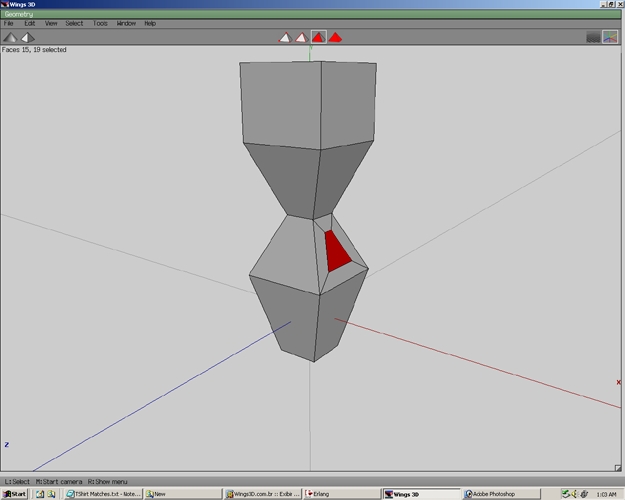Switch to Wings3D.com.br browser taskbar button
This screenshot has height=500, width=625.
[x=262, y=494]
